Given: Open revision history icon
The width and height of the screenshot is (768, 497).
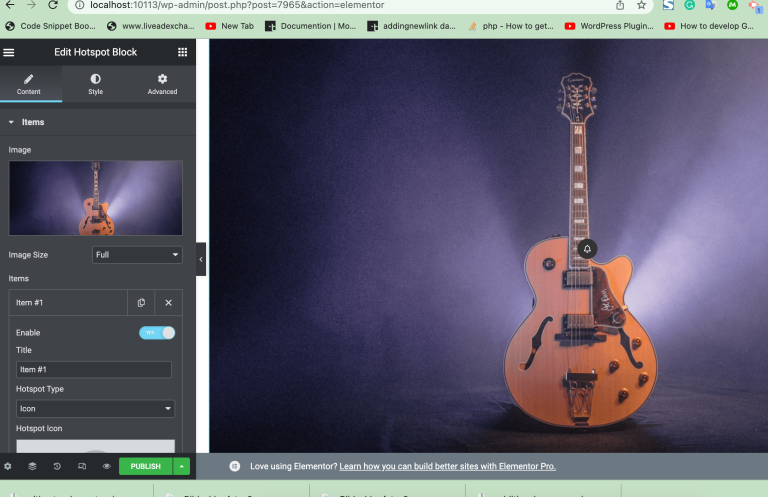Looking at the screenshot, I should coord(57,466).
